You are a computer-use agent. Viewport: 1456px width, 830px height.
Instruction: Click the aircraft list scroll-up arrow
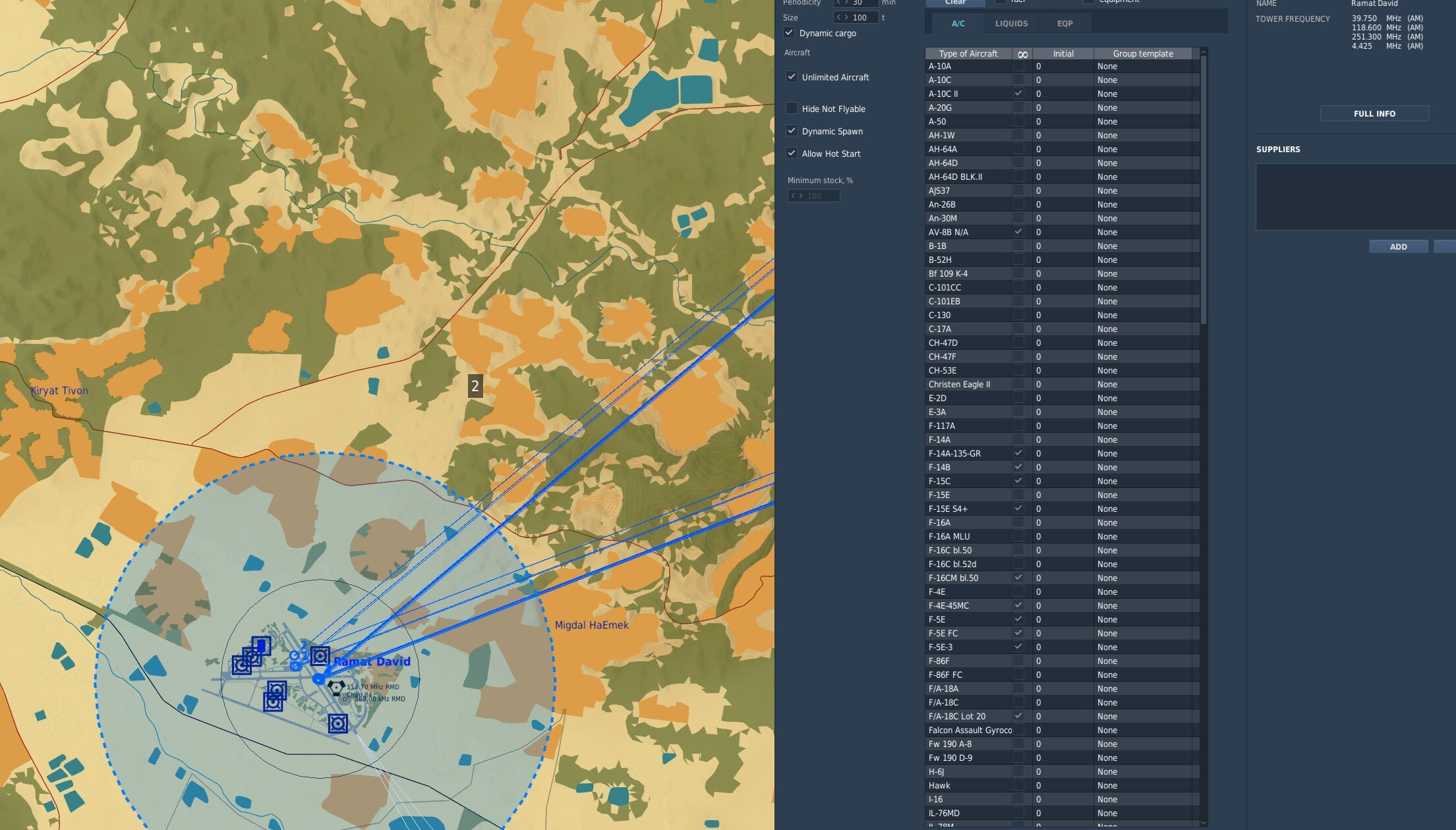pyautogui.click(x=1204, y=51)
